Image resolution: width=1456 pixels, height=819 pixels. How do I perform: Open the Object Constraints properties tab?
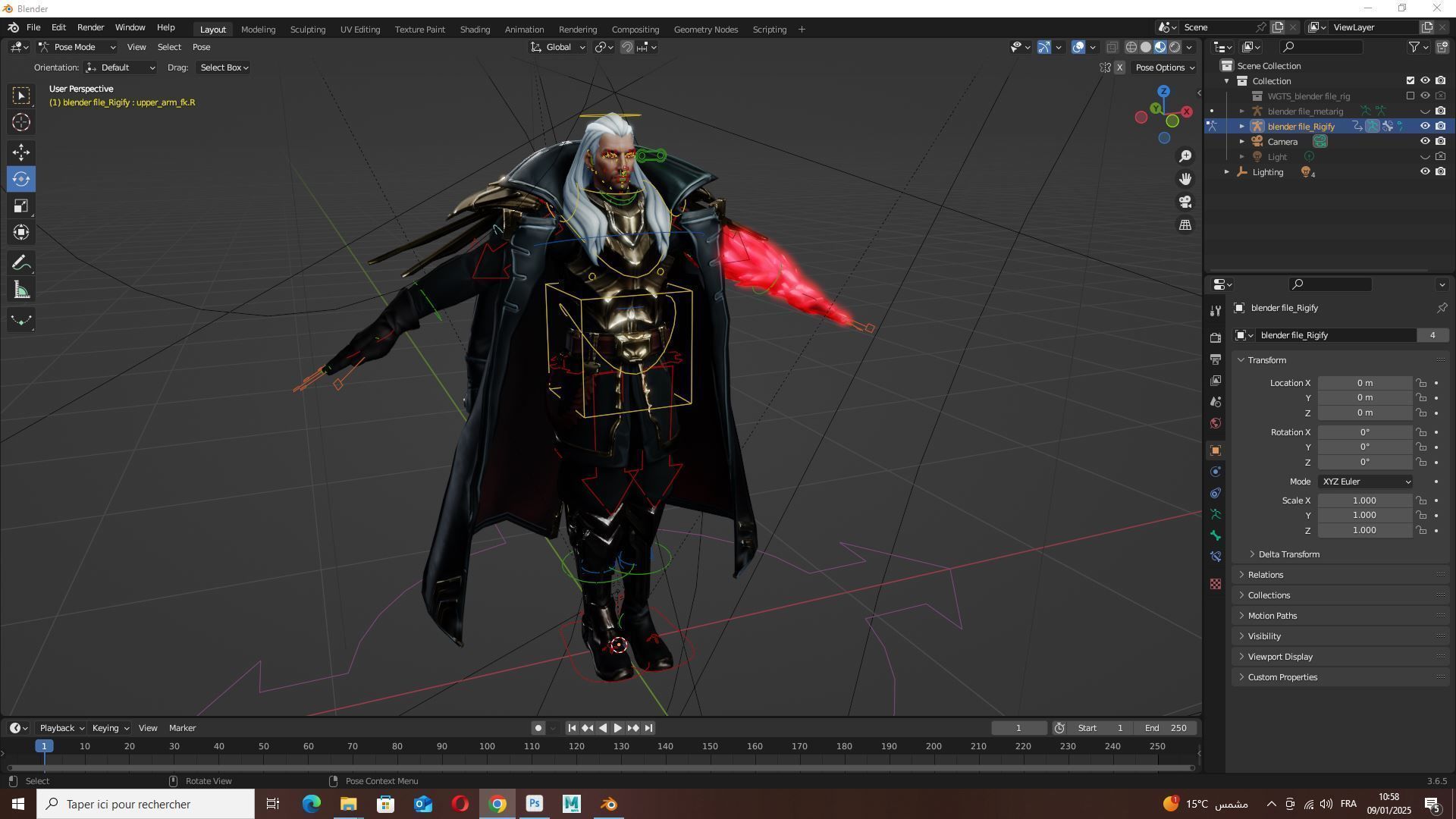click(1216, 493)
